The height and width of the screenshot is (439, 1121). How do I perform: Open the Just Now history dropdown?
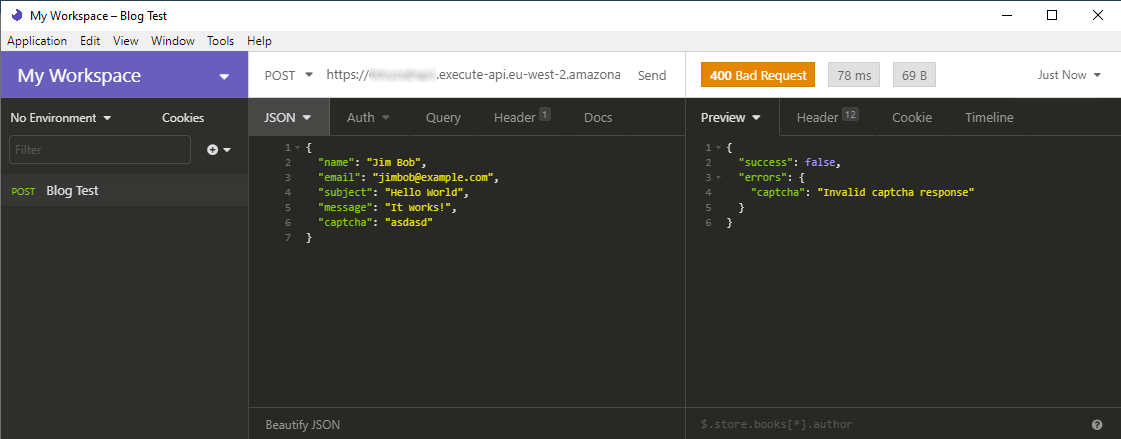(1069, 75)
